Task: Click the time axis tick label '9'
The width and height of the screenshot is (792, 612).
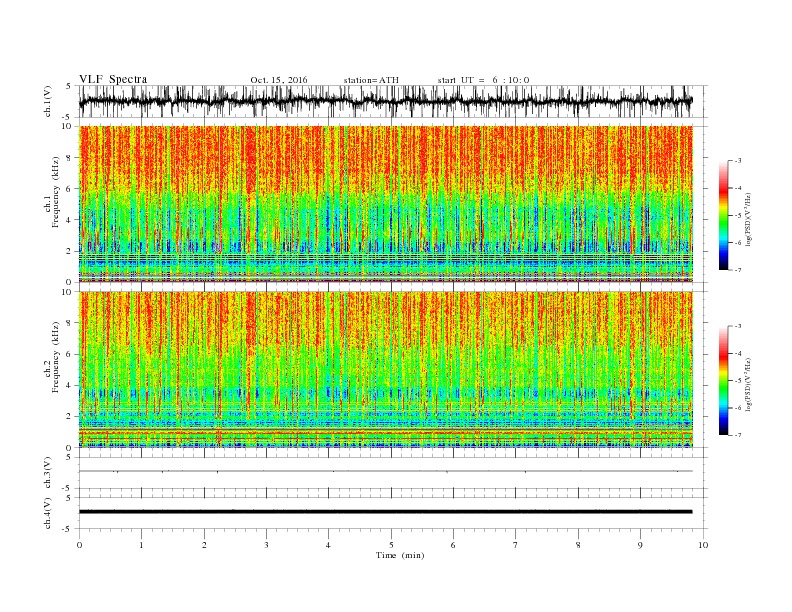Action: [x=640, y=545]
